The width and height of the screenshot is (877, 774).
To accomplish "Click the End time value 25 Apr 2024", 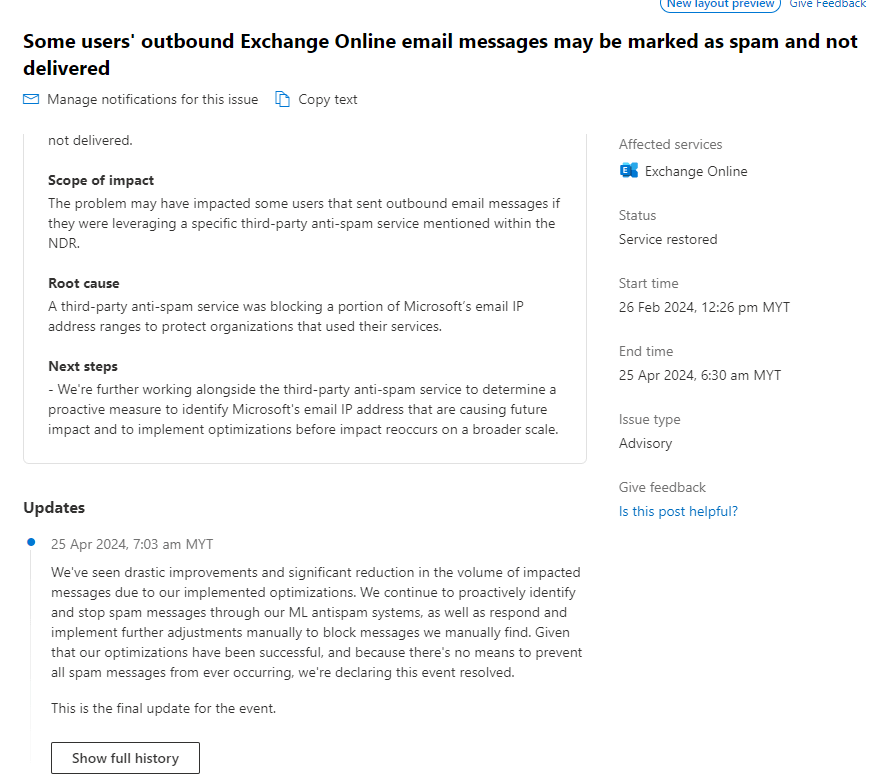I will click(700, 375).
